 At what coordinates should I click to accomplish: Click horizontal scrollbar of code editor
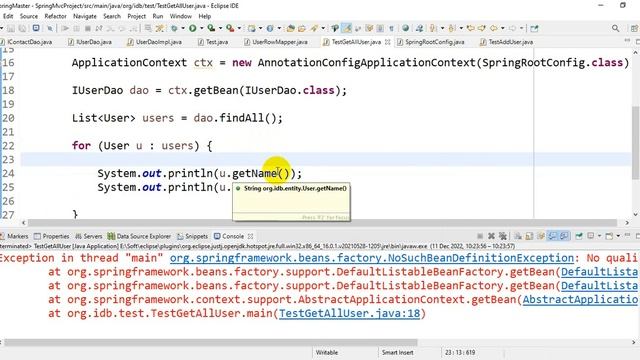pyautogui.click(x=322, y=222)
